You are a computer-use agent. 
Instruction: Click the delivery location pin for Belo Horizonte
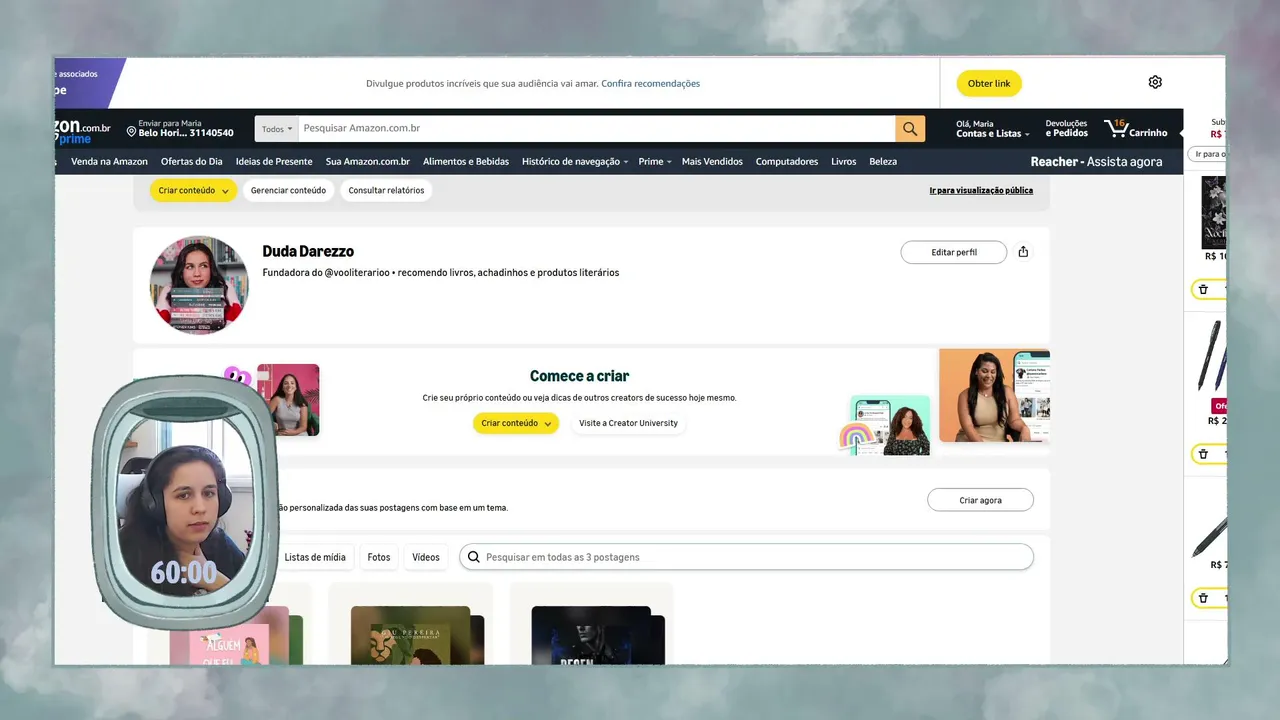(131, 131)
